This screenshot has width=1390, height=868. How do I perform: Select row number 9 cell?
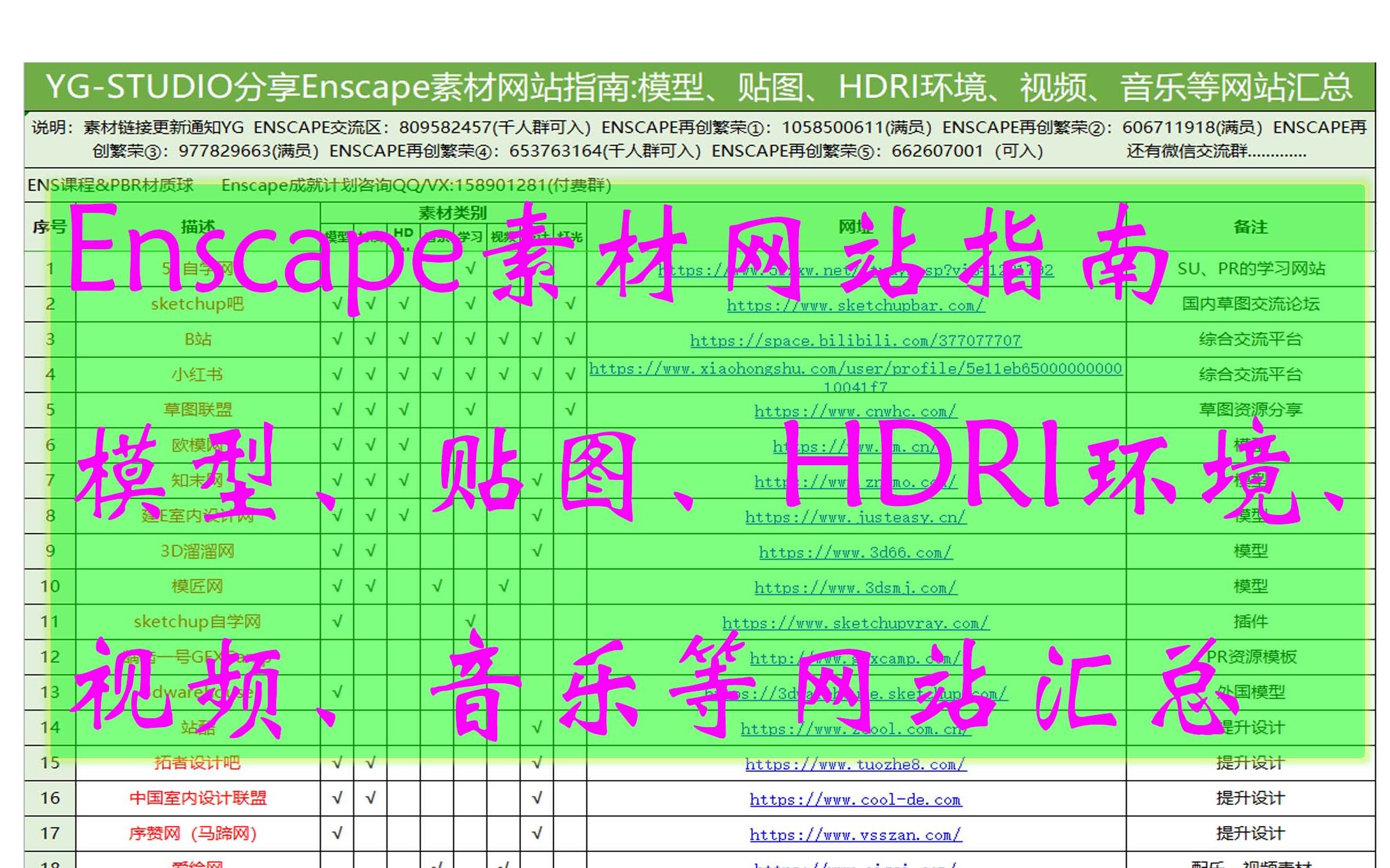point(50,551)
